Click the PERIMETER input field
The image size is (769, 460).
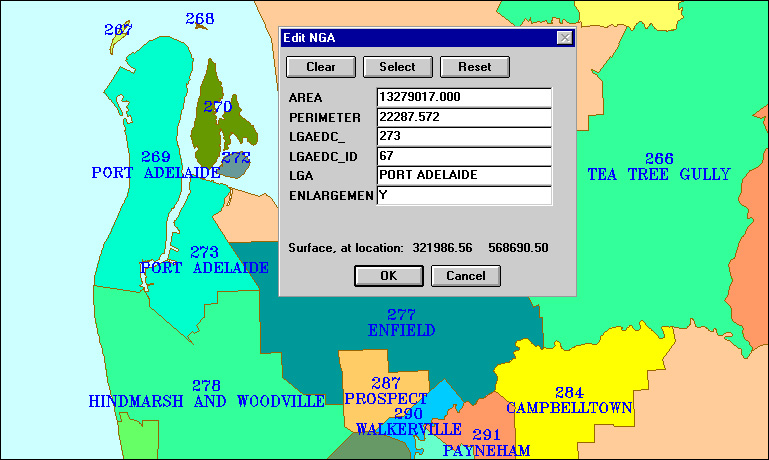click(463, 117)
